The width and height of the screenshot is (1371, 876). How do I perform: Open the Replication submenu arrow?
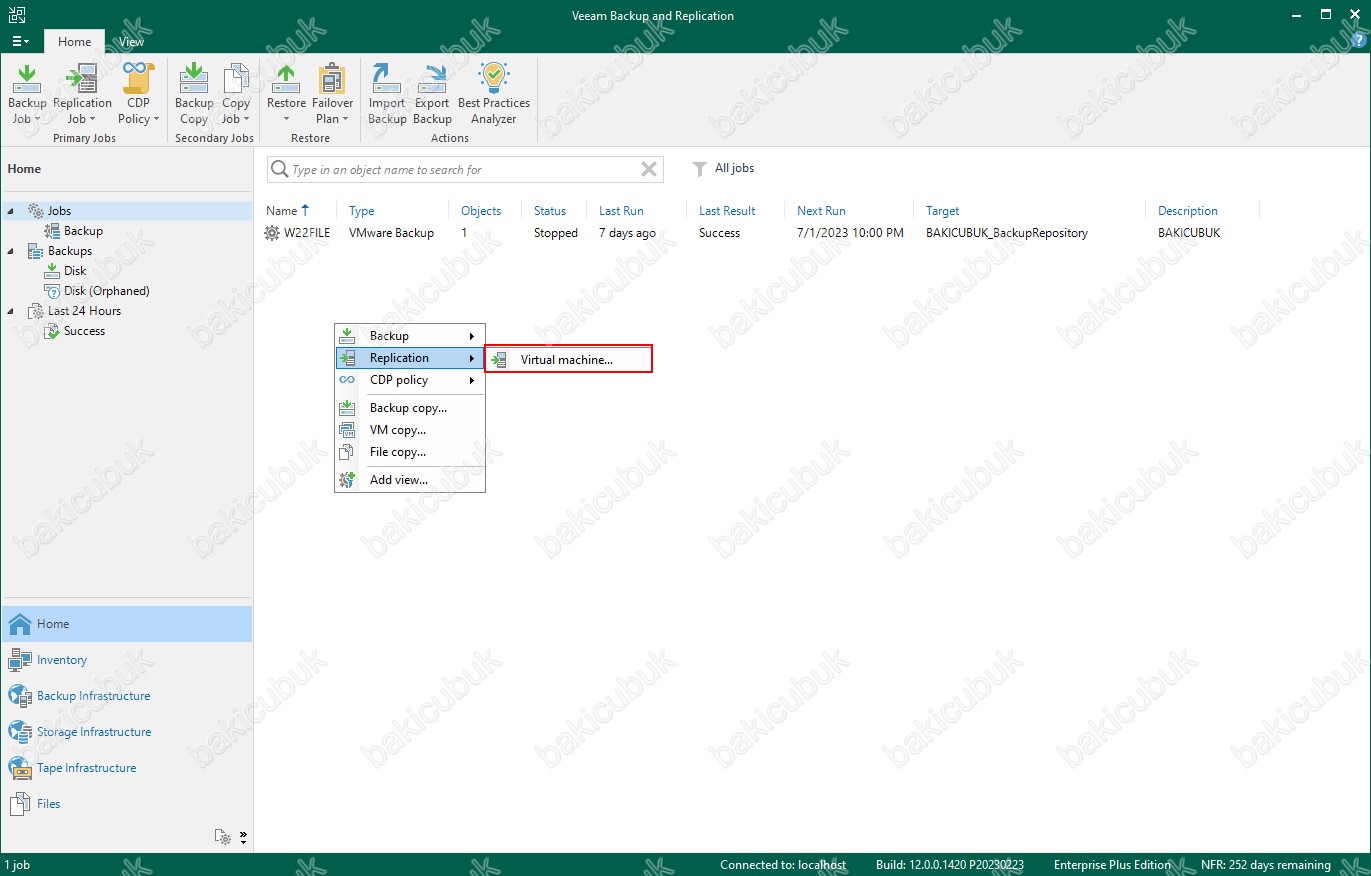tap(472, 358)
